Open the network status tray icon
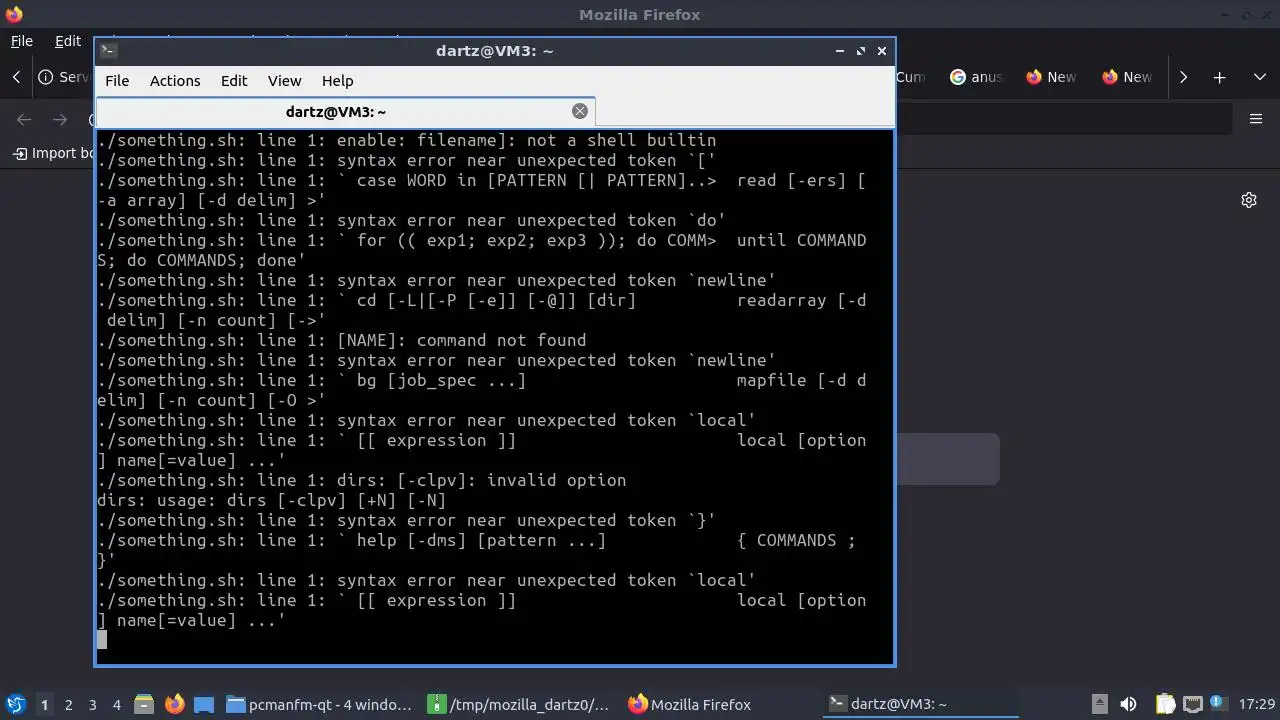 tap(1192, 704)
